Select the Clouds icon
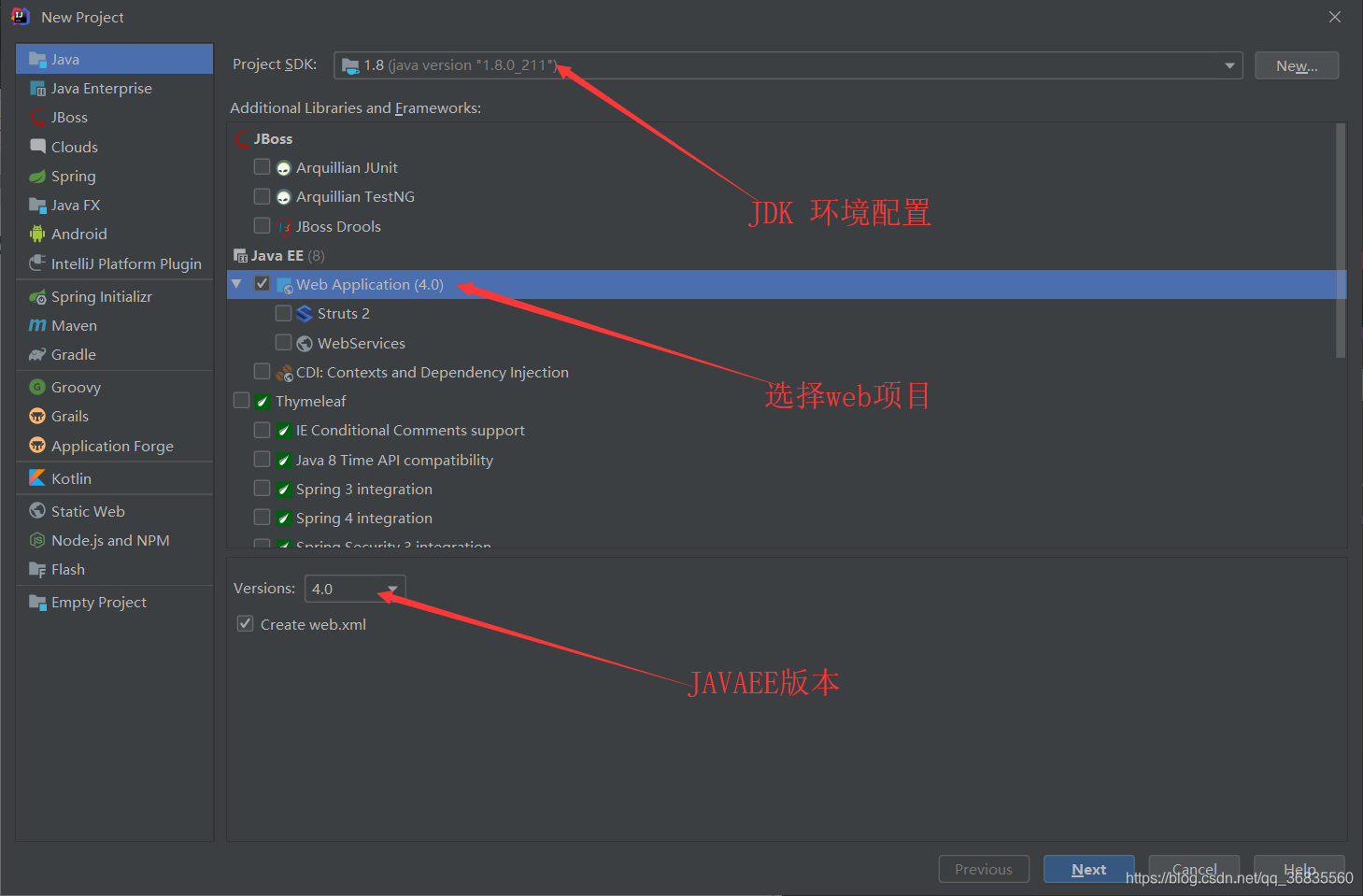 tap(37, 147)
